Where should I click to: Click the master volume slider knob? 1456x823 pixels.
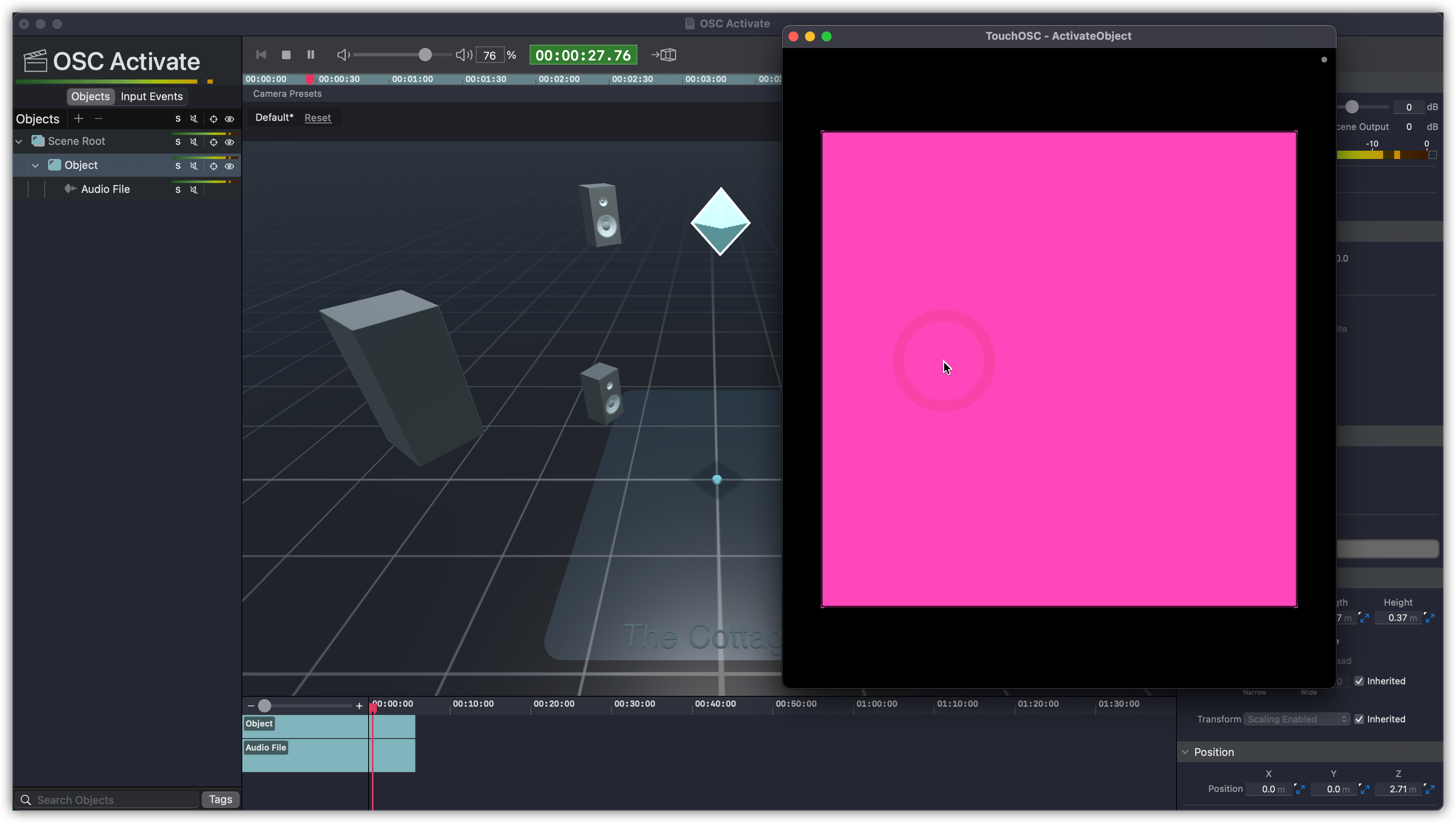pos(425,55)
